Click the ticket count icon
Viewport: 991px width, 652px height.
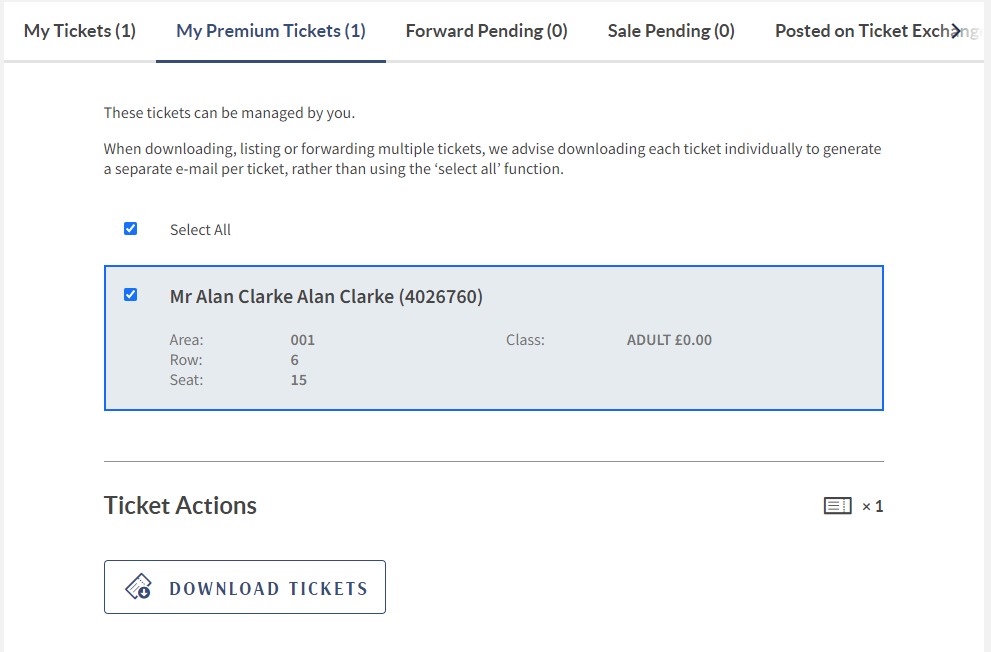(837, 506)
